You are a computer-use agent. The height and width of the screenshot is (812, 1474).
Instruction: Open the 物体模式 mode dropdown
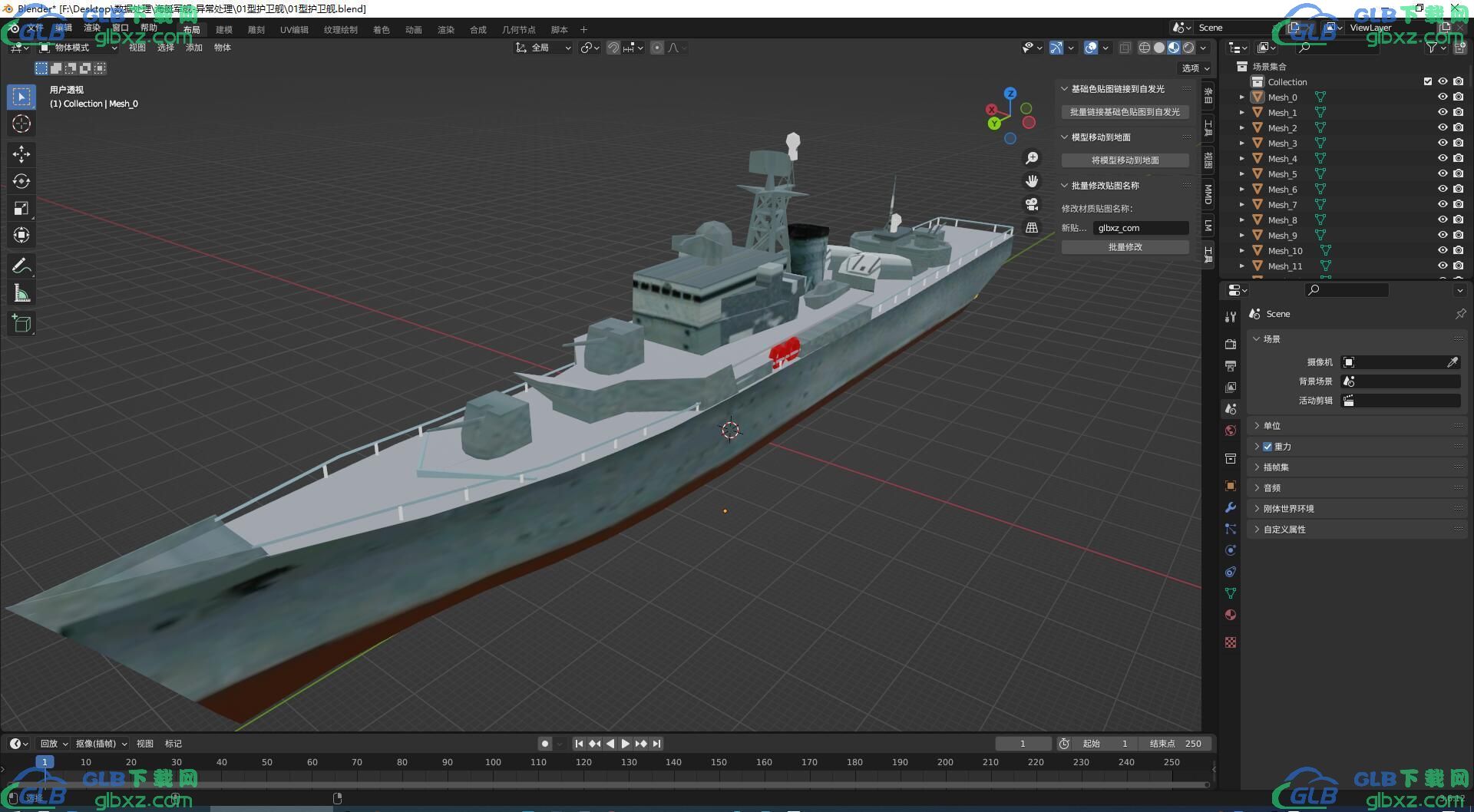78,48
